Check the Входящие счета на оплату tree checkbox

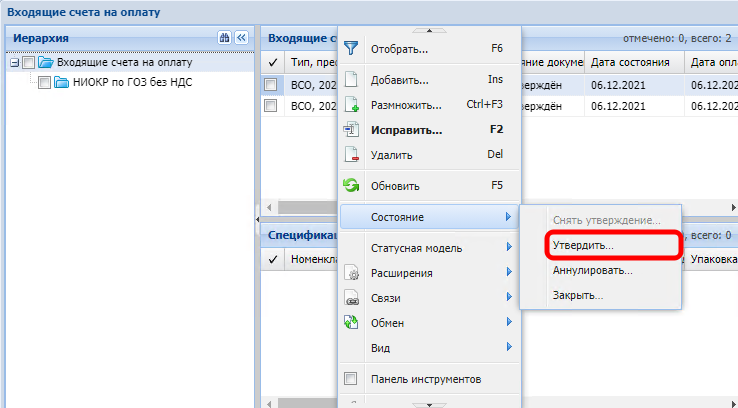pos(28,63)
